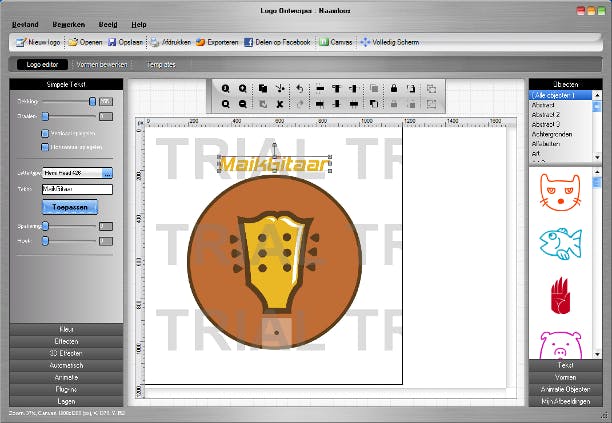Open the Bestand menu

pos(25,24)
